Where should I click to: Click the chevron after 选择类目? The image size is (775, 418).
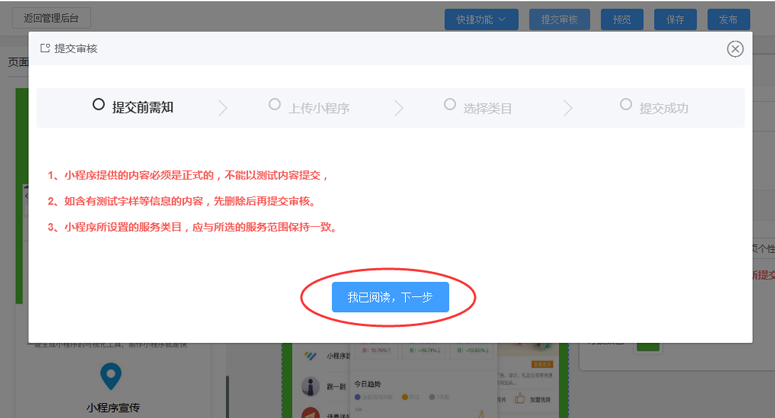[568, 108]
